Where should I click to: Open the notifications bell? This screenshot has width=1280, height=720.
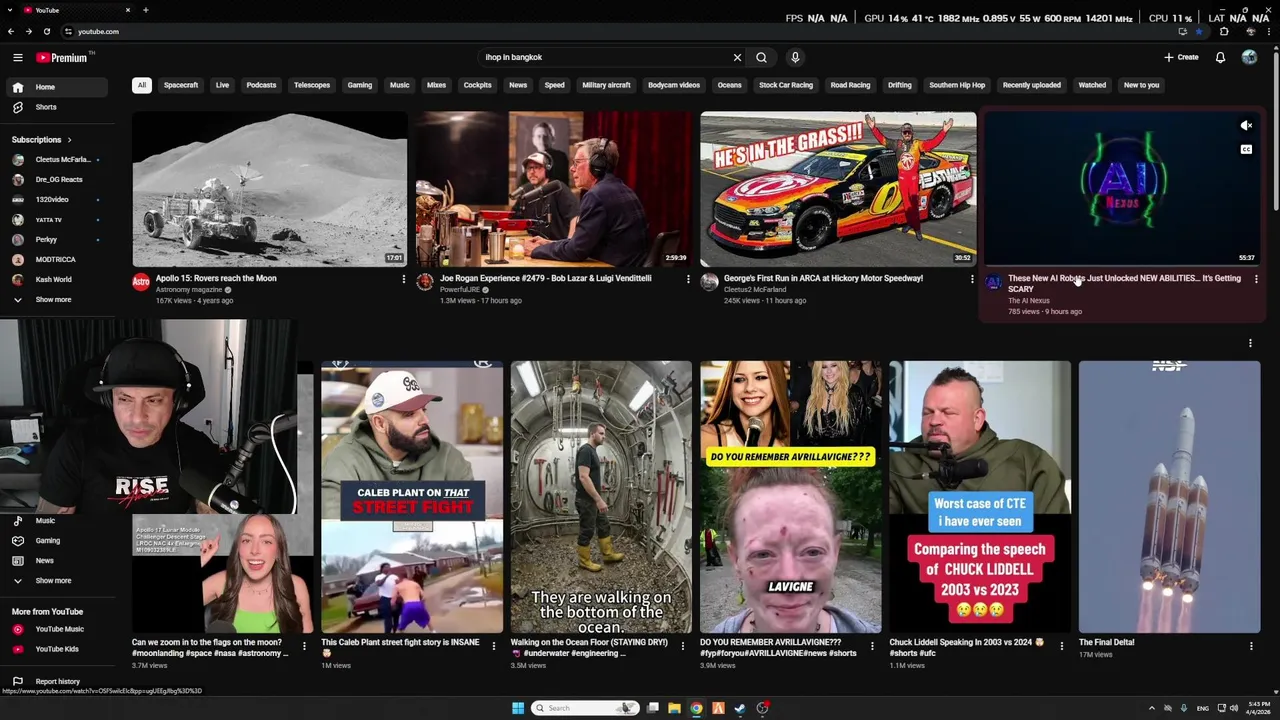1220,58
